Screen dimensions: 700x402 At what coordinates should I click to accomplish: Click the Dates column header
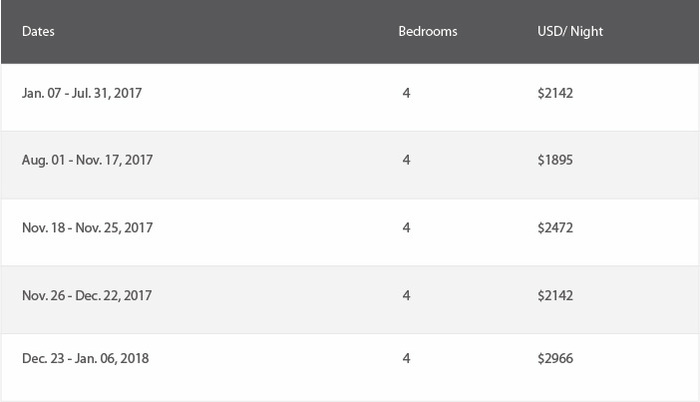[x=38, y=31]
